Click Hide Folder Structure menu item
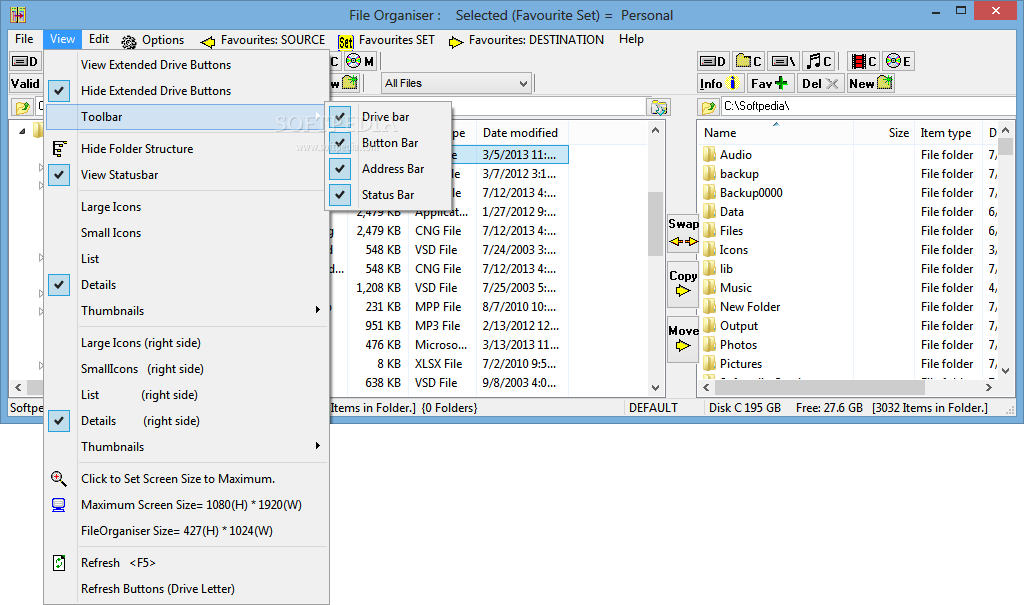1024x605 pixels. tap(186, 149)
